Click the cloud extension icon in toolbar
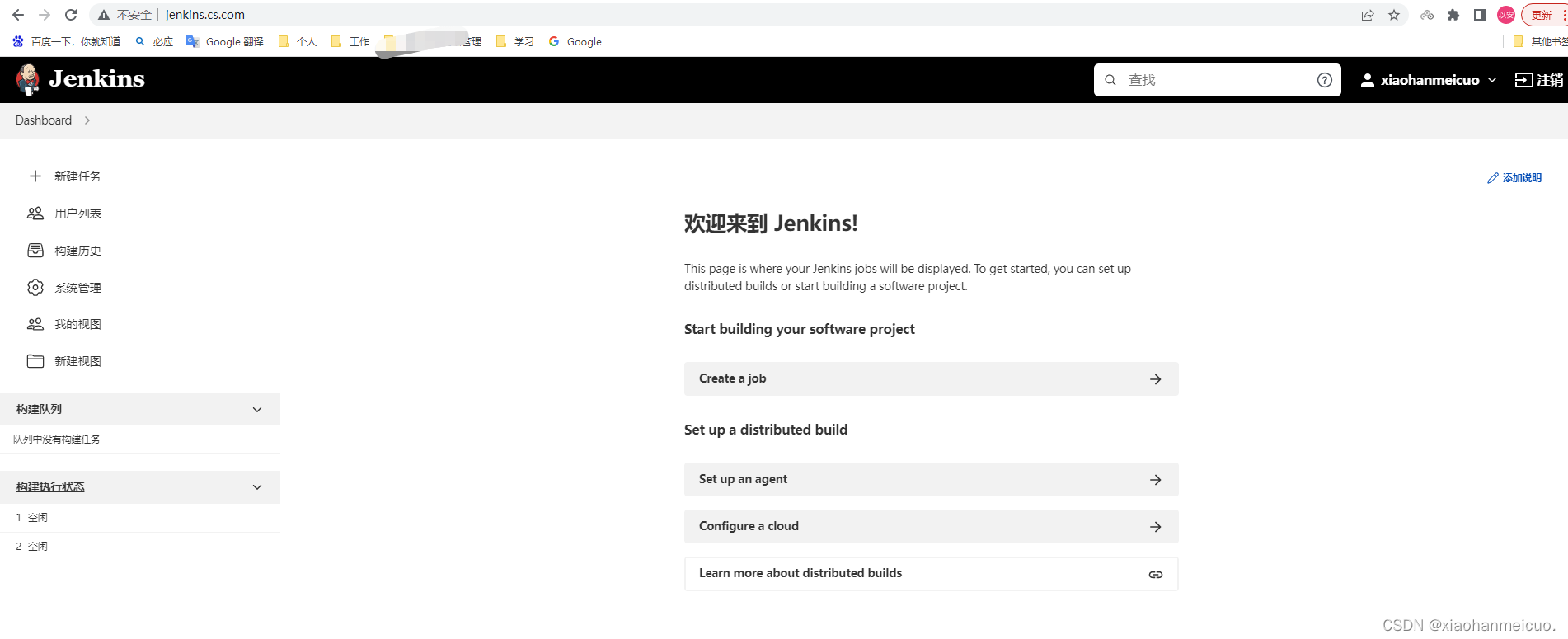Image resolution: width=1568 pixels, height=639 pixels. 1427,15
